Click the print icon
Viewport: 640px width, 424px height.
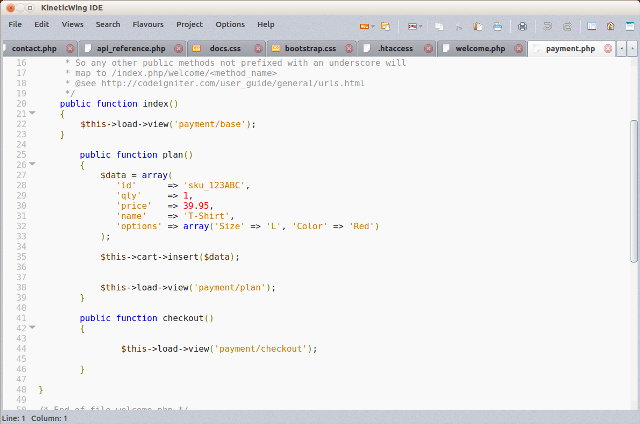[x=521, y=25]
